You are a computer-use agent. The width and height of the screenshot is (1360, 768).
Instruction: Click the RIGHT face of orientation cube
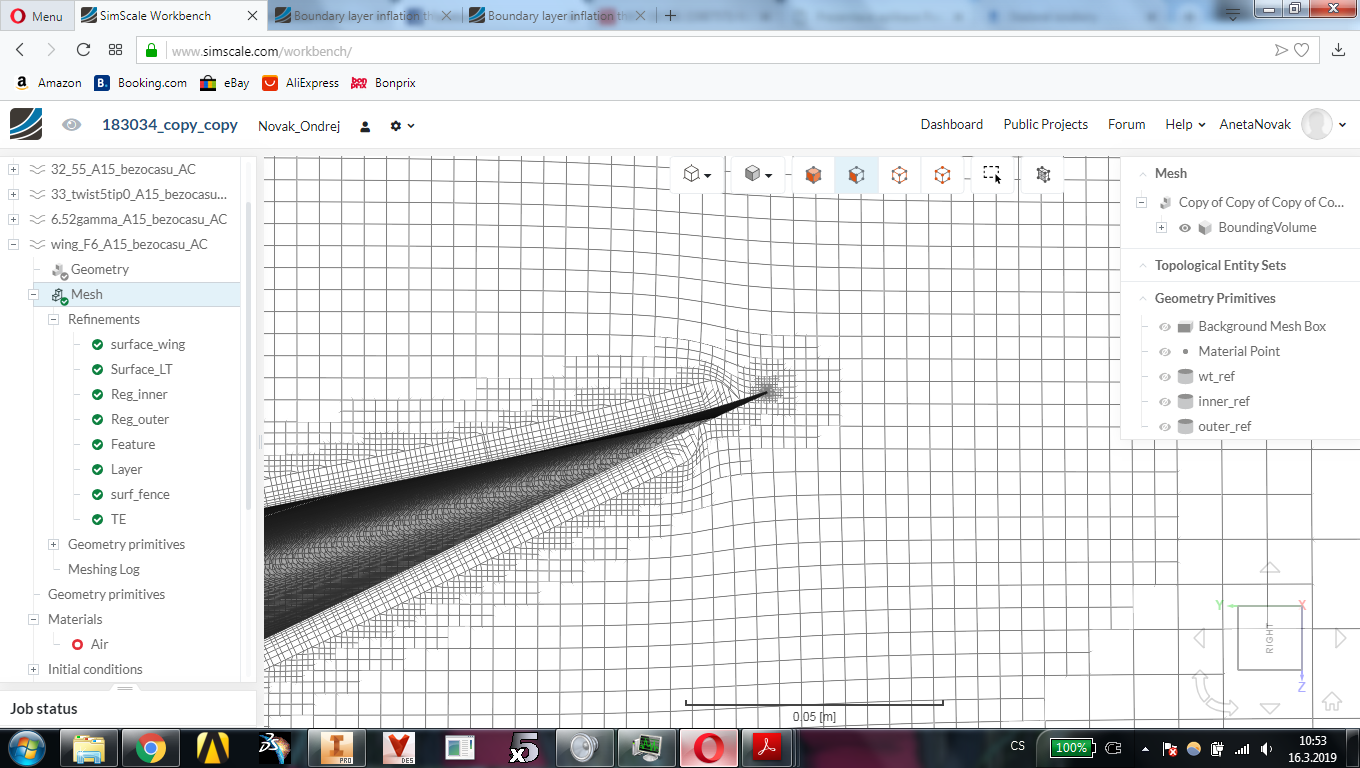(1270, 638)
